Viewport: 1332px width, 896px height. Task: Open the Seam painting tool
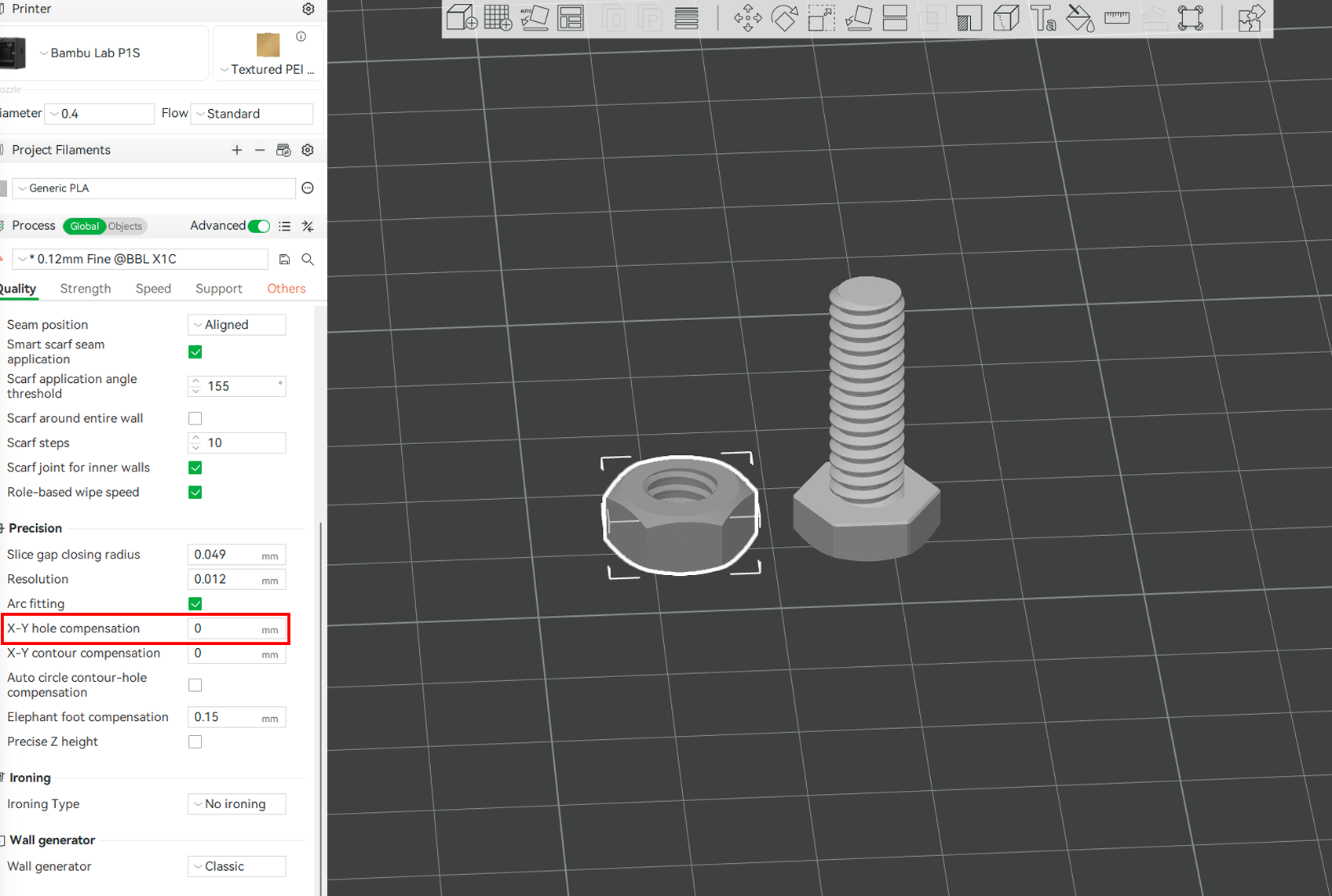[1006, 17]
